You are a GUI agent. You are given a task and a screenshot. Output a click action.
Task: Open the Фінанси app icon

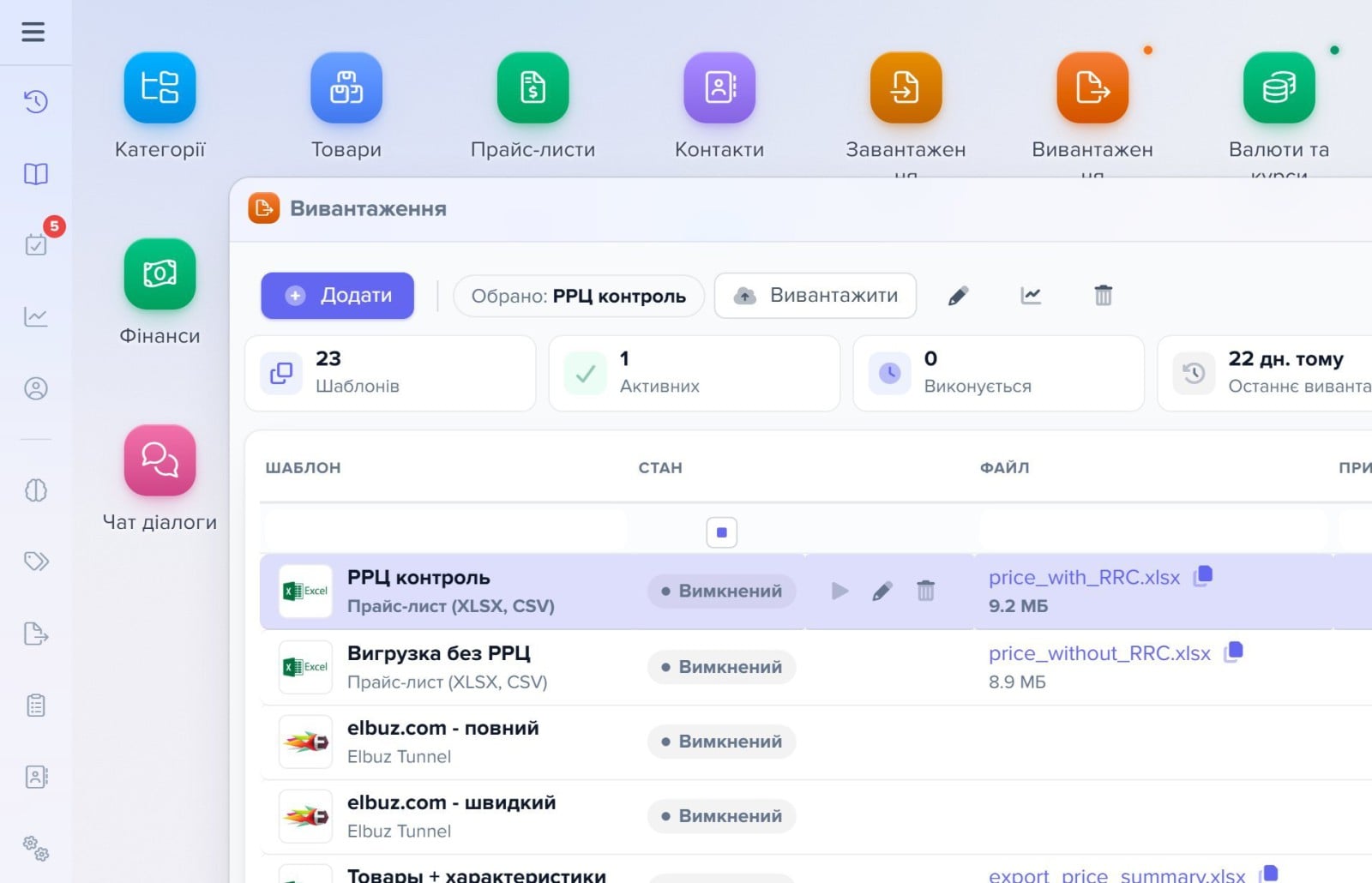point(159,273)
